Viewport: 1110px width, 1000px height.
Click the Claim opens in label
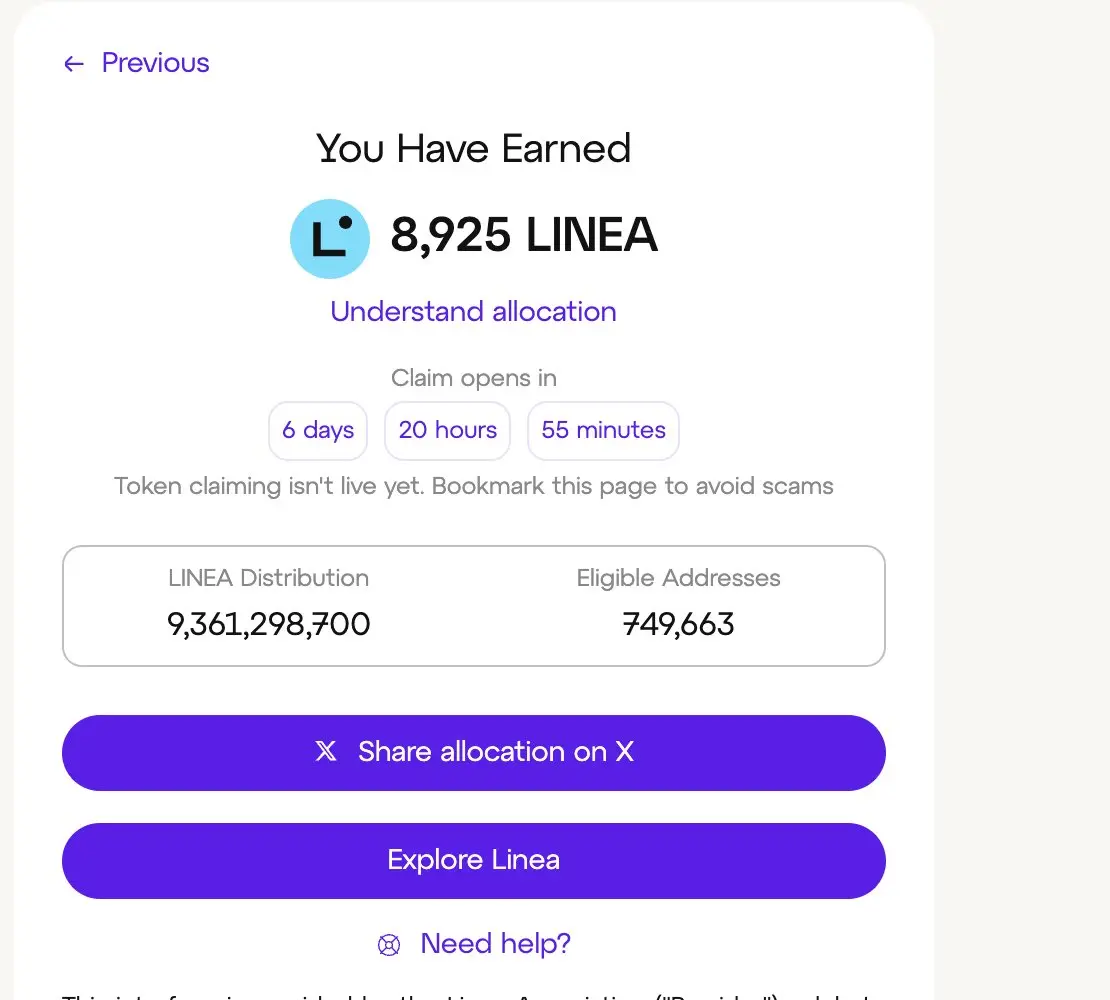coord(474,378)
